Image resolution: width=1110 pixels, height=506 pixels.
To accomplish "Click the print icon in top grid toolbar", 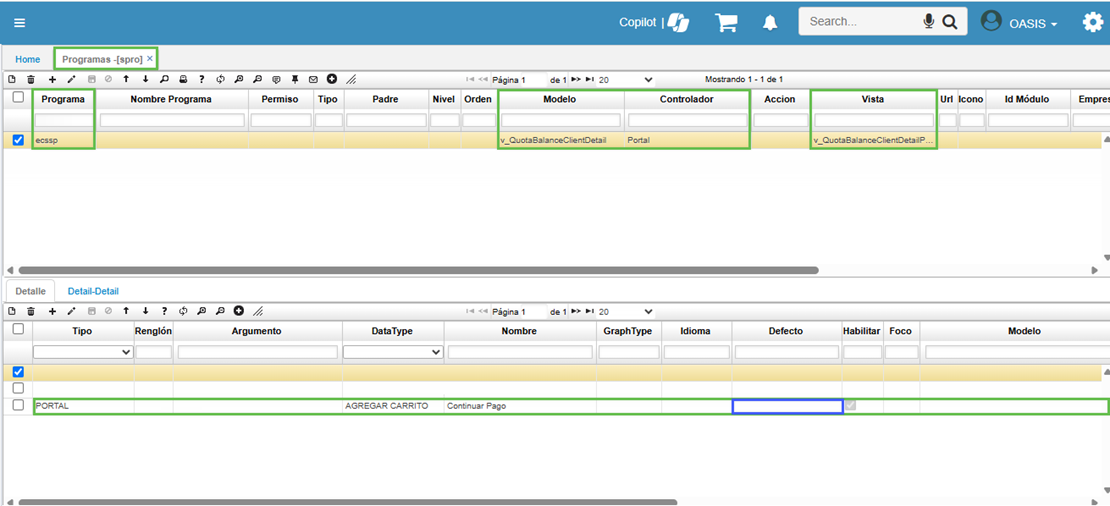I will [x=183, y=79].
